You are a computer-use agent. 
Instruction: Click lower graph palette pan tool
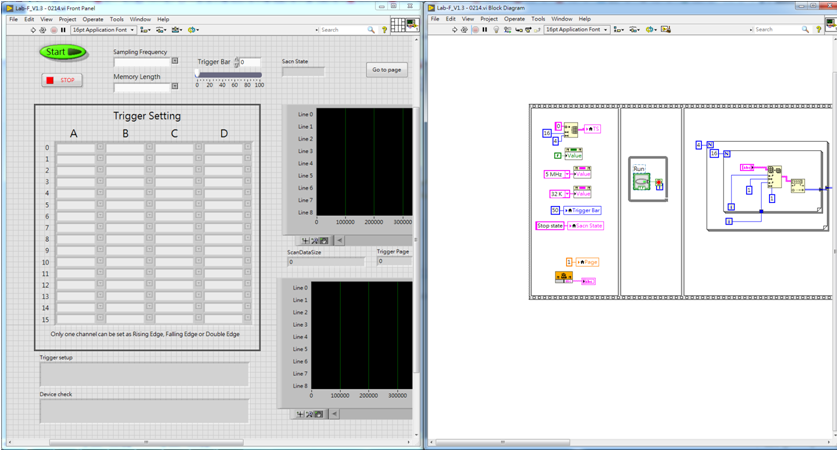click(319, 414)
